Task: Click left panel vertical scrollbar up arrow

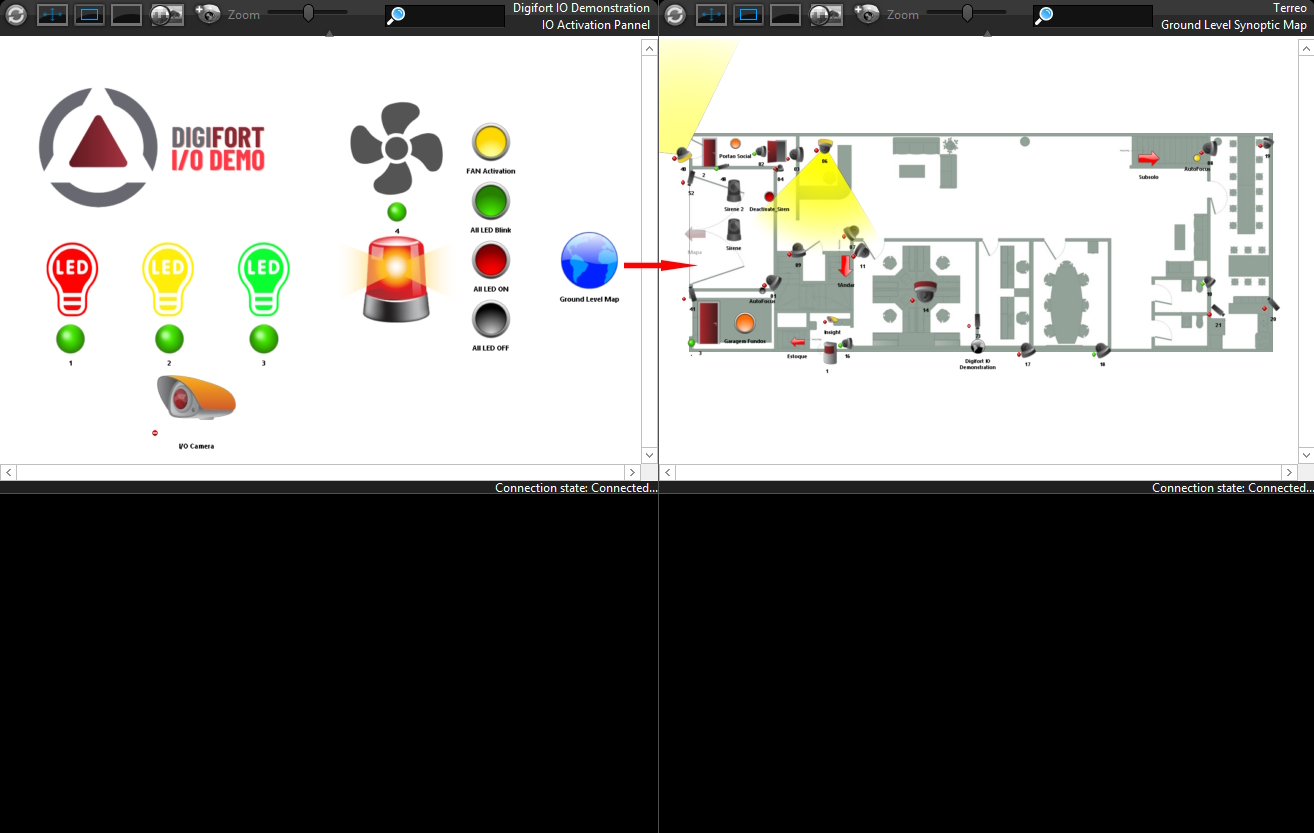Action: (x=649, y=48)
